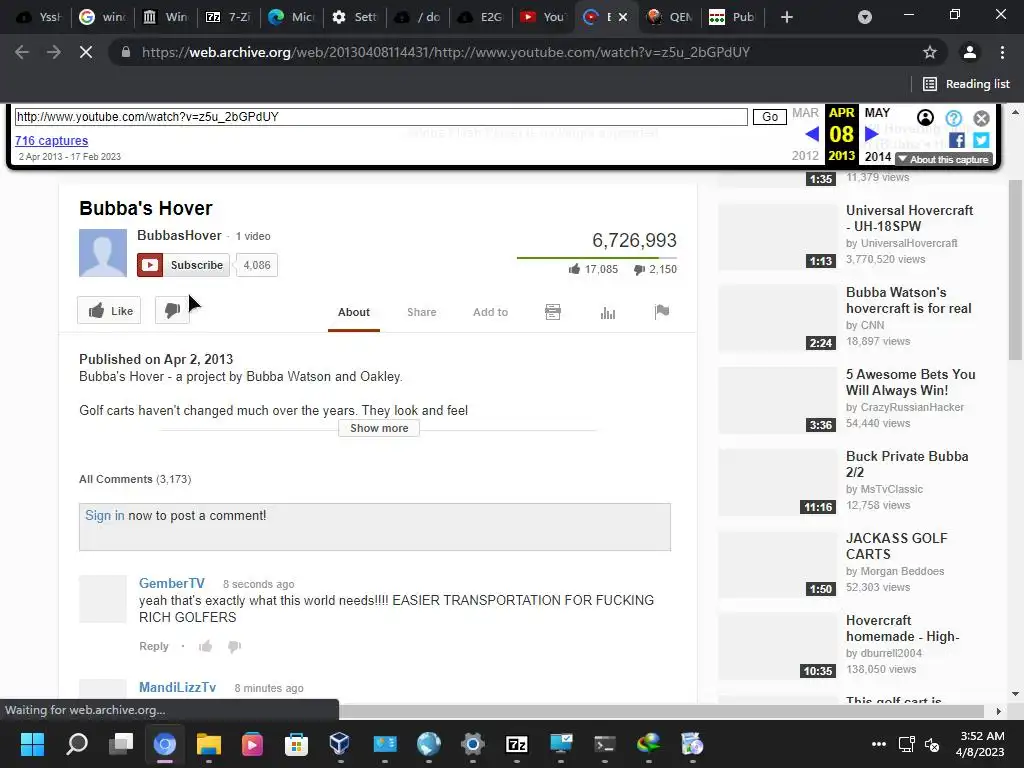The width and height of the screenshot is (1024, 768).
Task: Open 5 Awesome Bets You Will Always Win
Action: tap(910, 382)
